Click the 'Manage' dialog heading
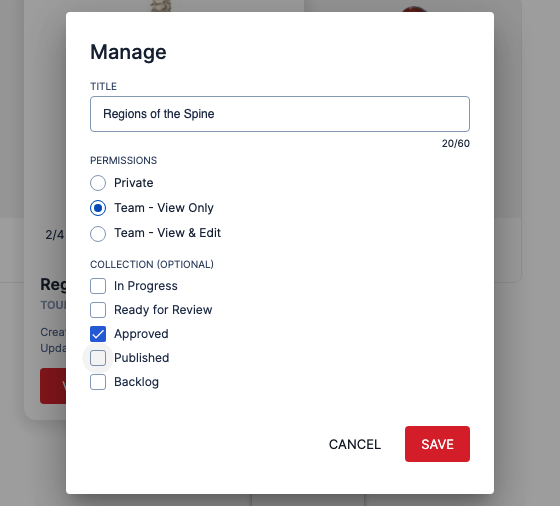Screen dimensions: 560x506 tap(128, 52)
